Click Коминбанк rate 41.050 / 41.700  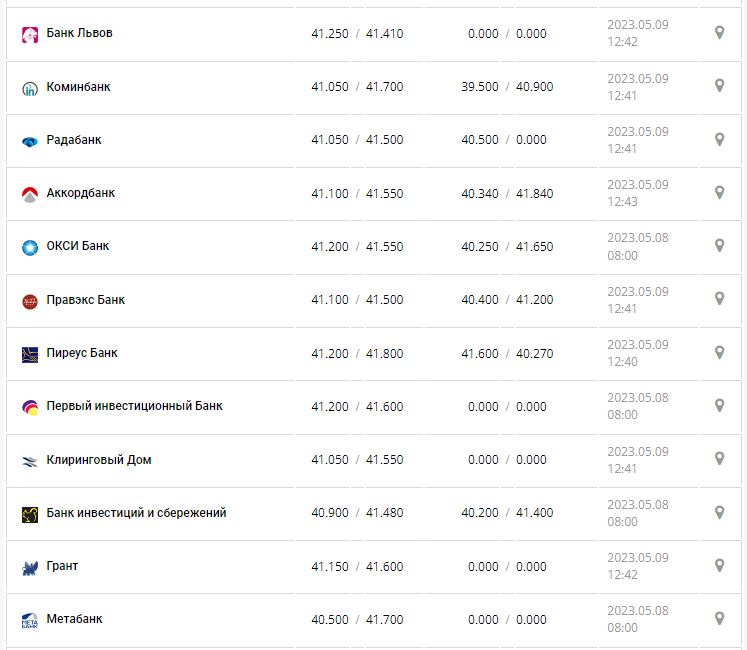click(x=357, y=87)
